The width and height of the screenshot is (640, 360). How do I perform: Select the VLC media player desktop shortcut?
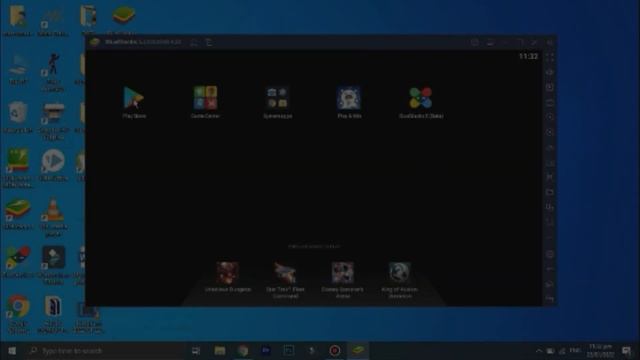tap(53, 217)
